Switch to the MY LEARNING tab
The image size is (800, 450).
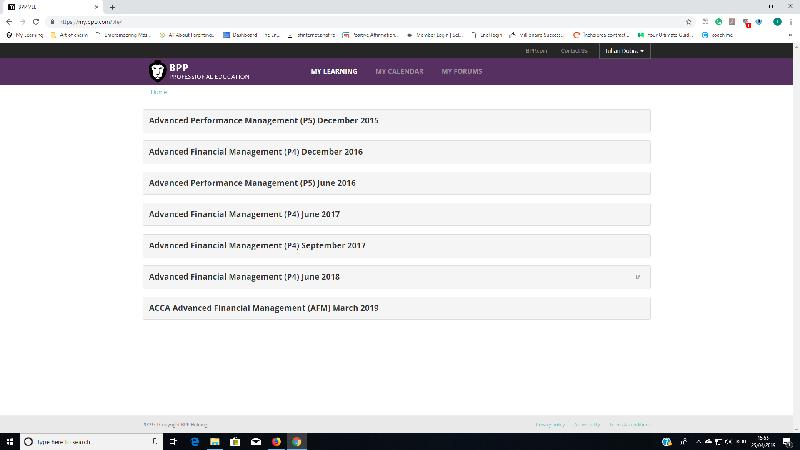click(x=334, y=71)
